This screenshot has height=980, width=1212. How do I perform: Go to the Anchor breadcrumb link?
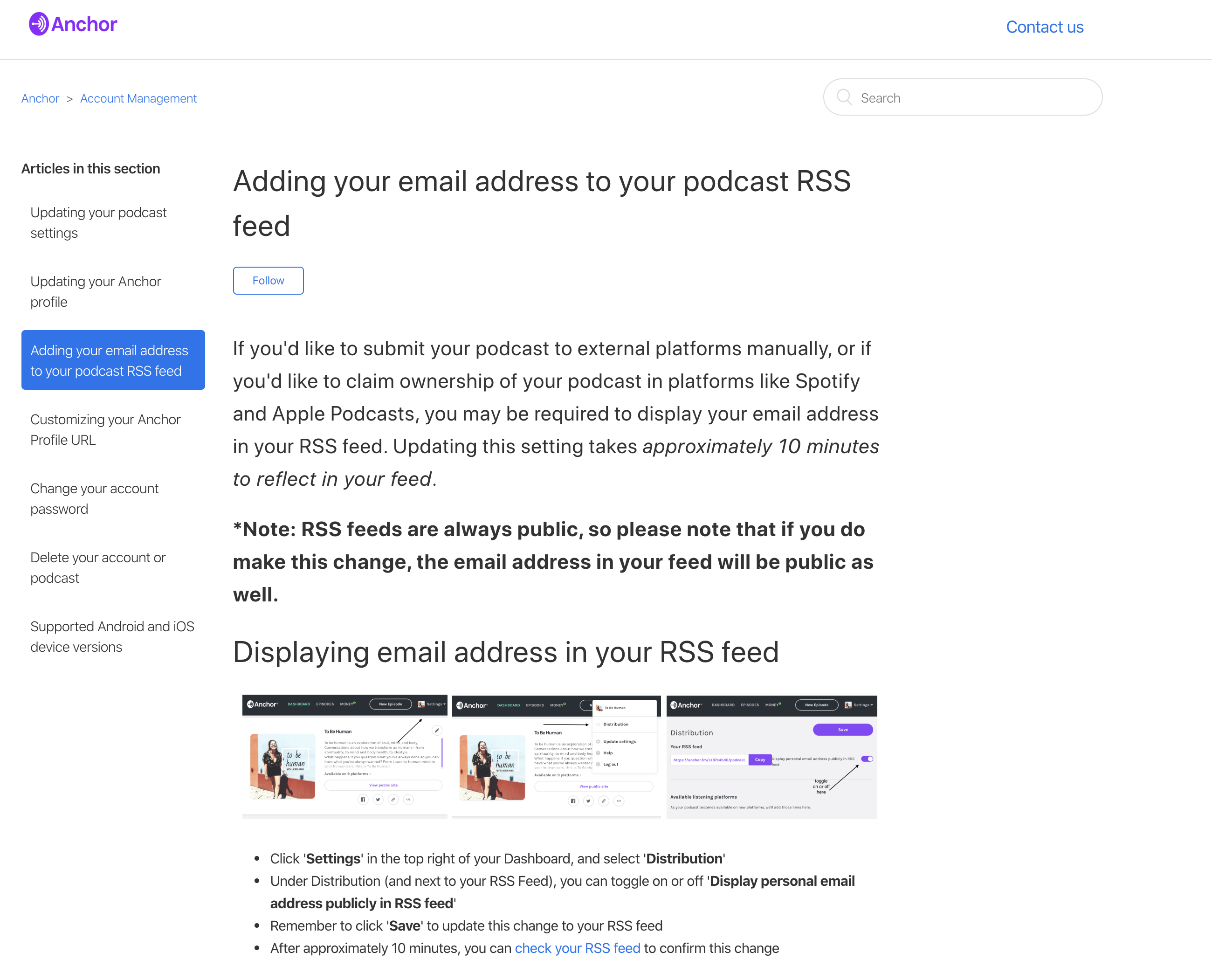(x=40, y=98)
